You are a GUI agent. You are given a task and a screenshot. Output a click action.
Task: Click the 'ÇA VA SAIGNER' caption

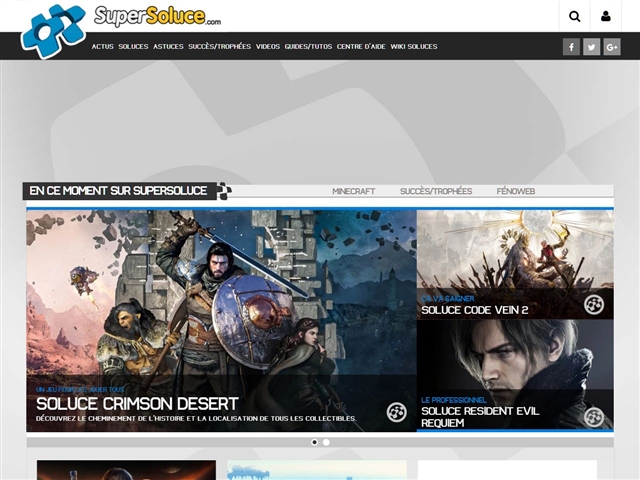point(448,299)
